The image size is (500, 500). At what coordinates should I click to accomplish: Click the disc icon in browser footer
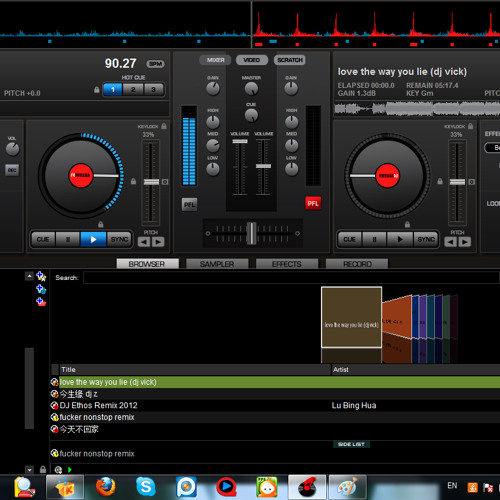coord(58,470)
